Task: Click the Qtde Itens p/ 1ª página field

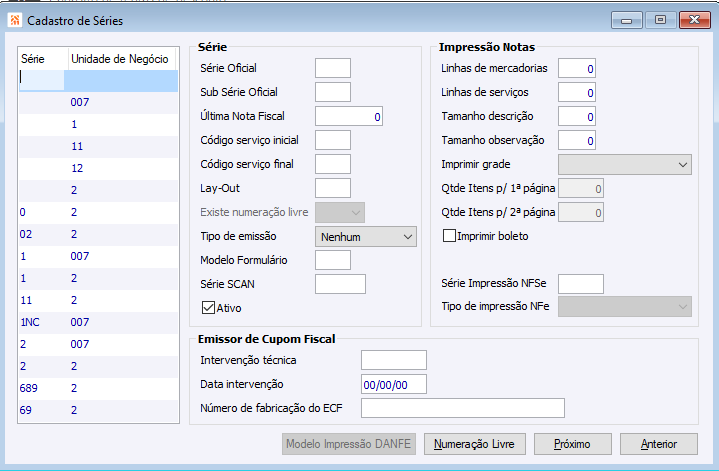Action: [581, 188]
